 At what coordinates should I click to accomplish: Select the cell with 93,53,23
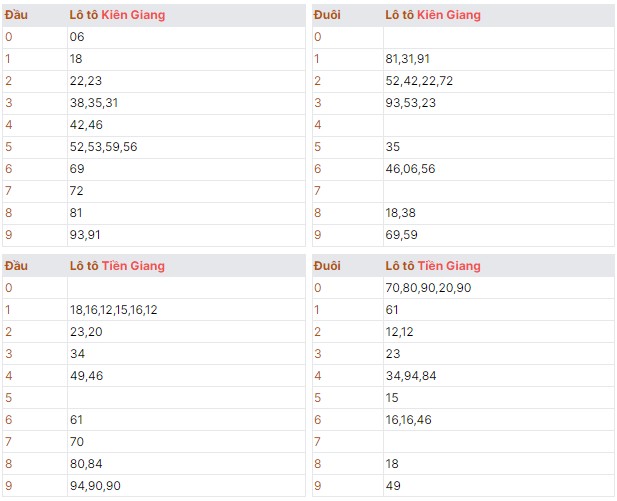pos(410,103)
